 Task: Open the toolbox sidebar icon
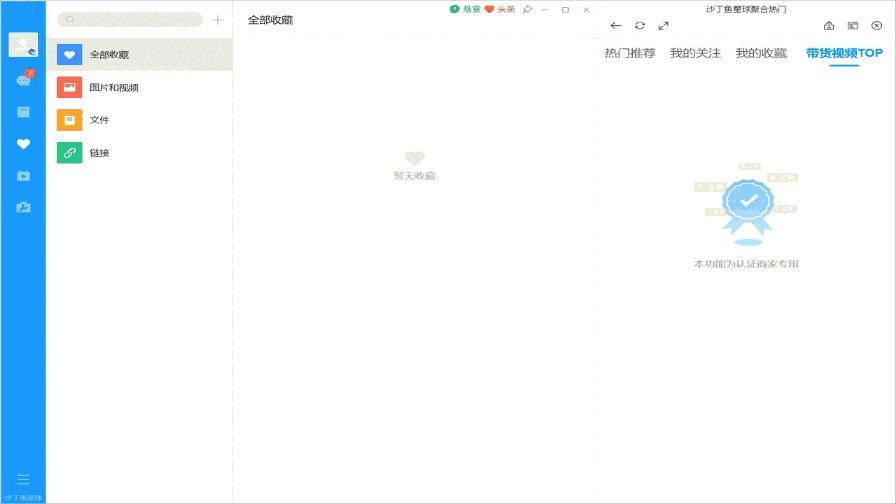point(23,207)
